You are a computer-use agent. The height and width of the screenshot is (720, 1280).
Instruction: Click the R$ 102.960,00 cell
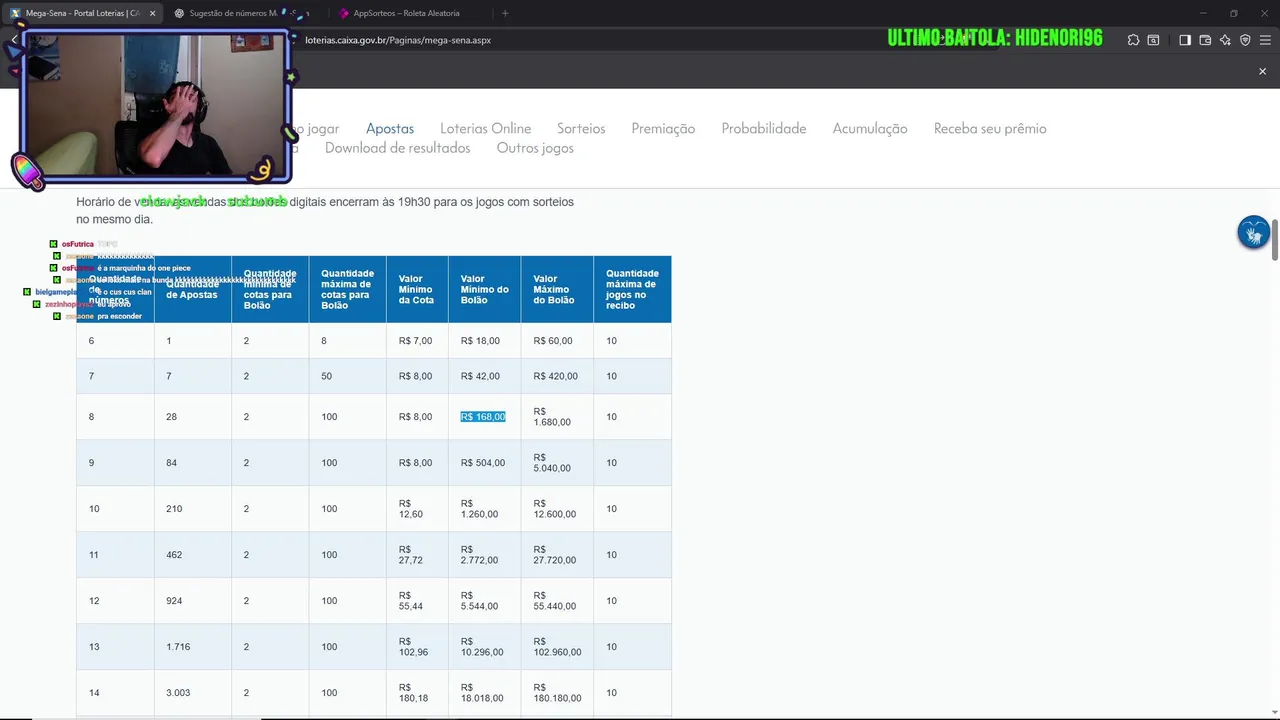(x=557, y=647)
